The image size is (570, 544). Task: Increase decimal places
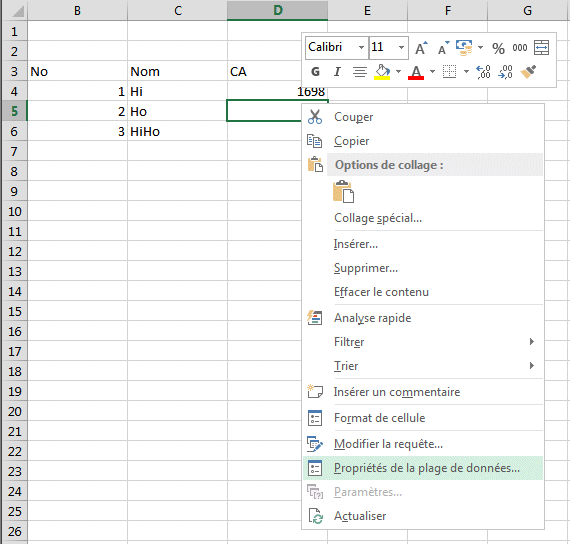(483, 72)
